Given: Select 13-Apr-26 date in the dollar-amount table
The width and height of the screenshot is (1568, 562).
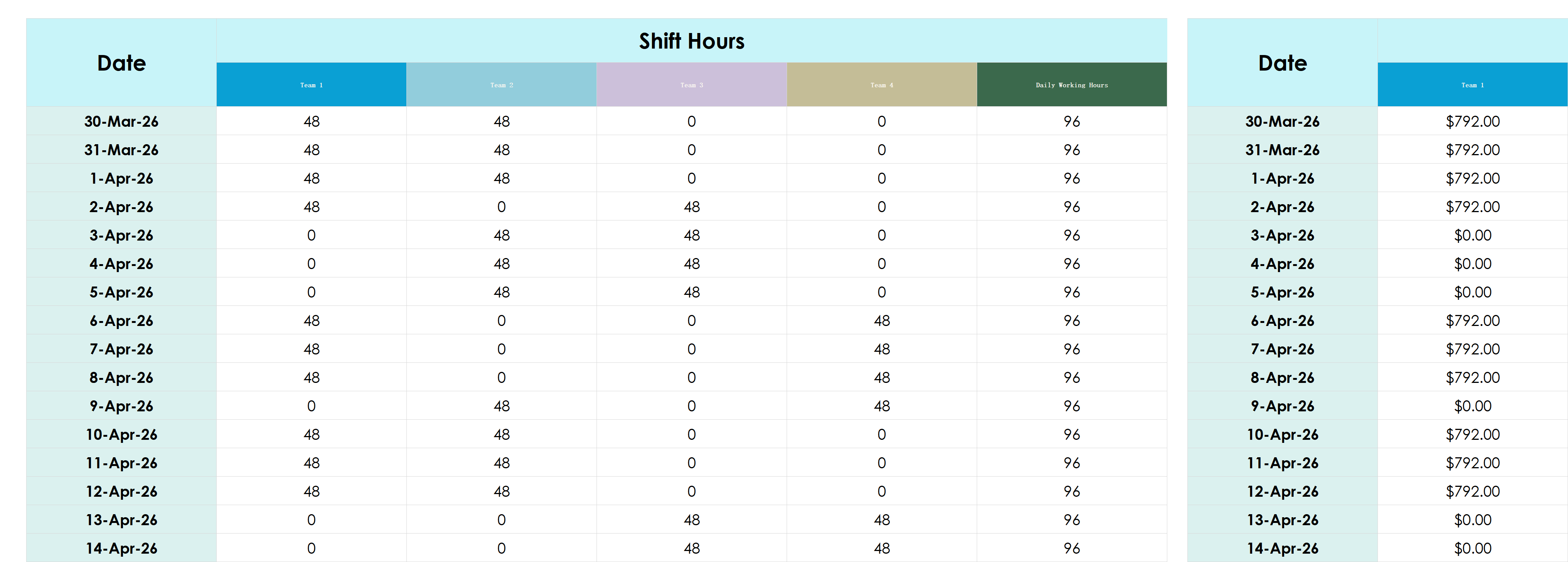Looking at the screenshot, I should [1283, 520].
